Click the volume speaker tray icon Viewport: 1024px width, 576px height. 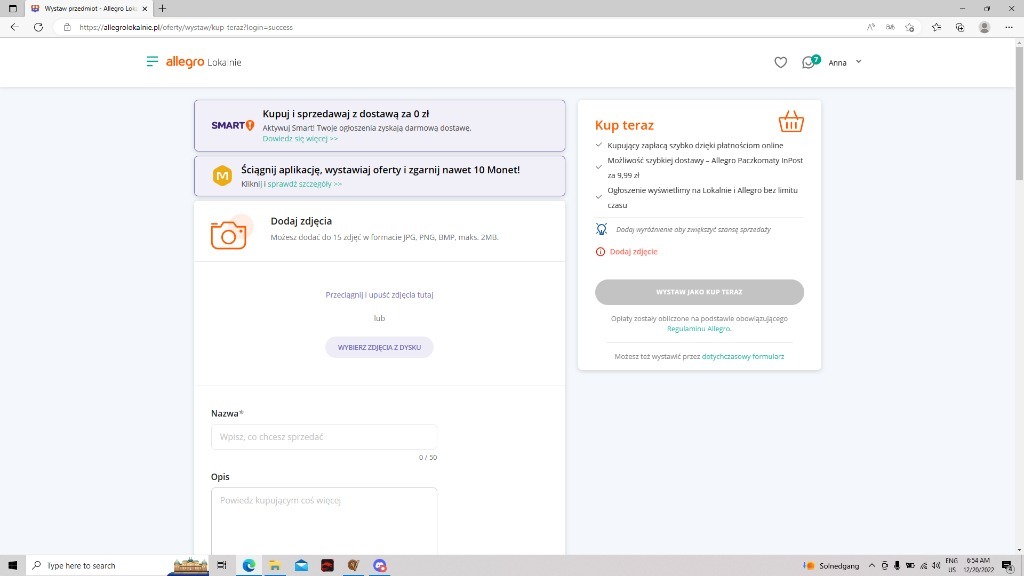point(936,566)
